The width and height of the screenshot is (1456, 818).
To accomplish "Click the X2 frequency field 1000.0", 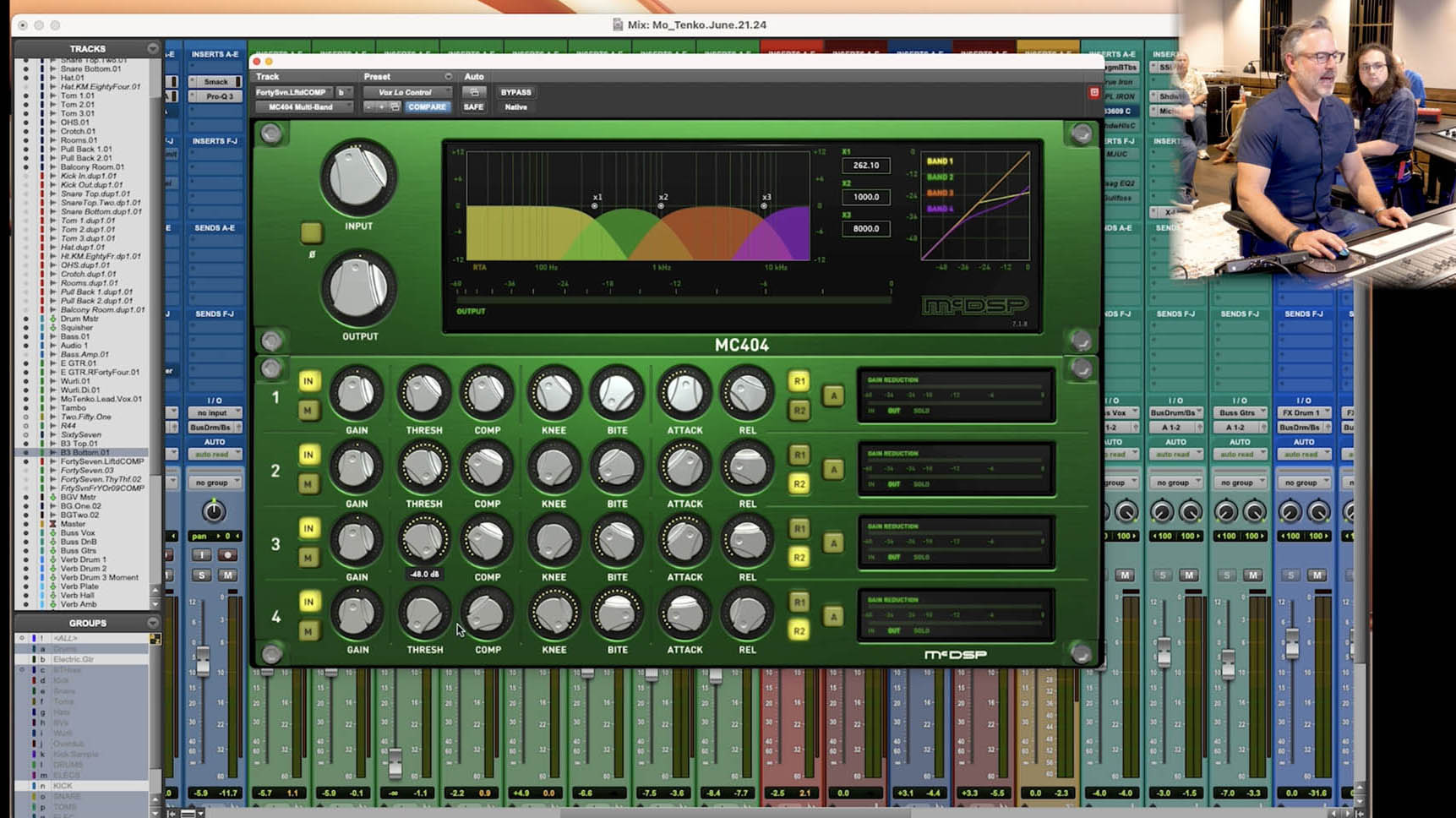I will (x=866, y=197).
